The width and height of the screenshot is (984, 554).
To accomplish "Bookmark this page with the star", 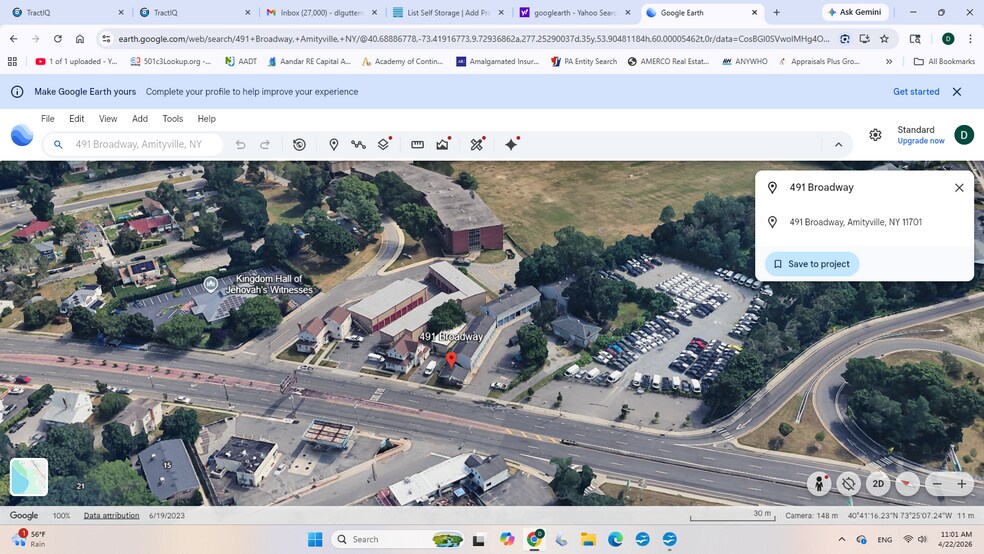I will [x=884, y=39].
